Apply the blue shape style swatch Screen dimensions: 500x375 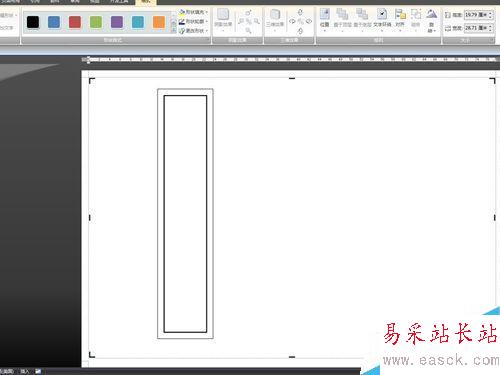tap(54, 22)
